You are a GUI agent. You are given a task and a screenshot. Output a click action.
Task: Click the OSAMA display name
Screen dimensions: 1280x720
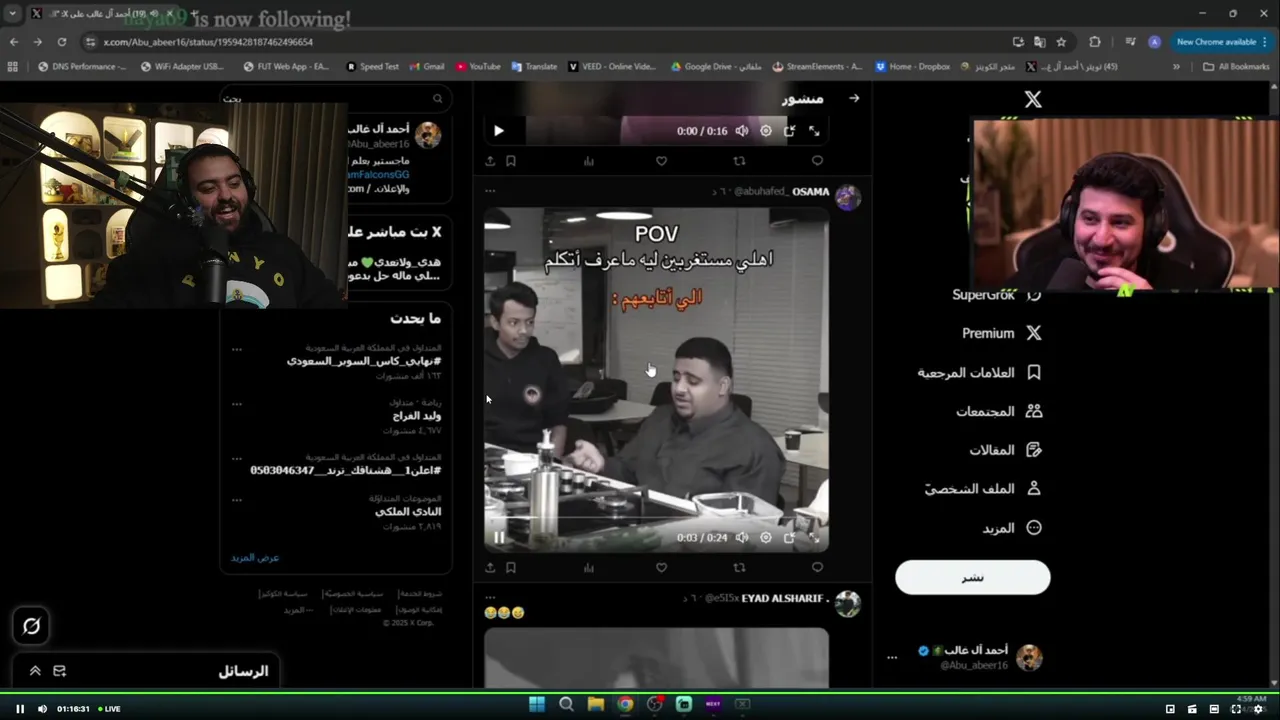point(811,191)
